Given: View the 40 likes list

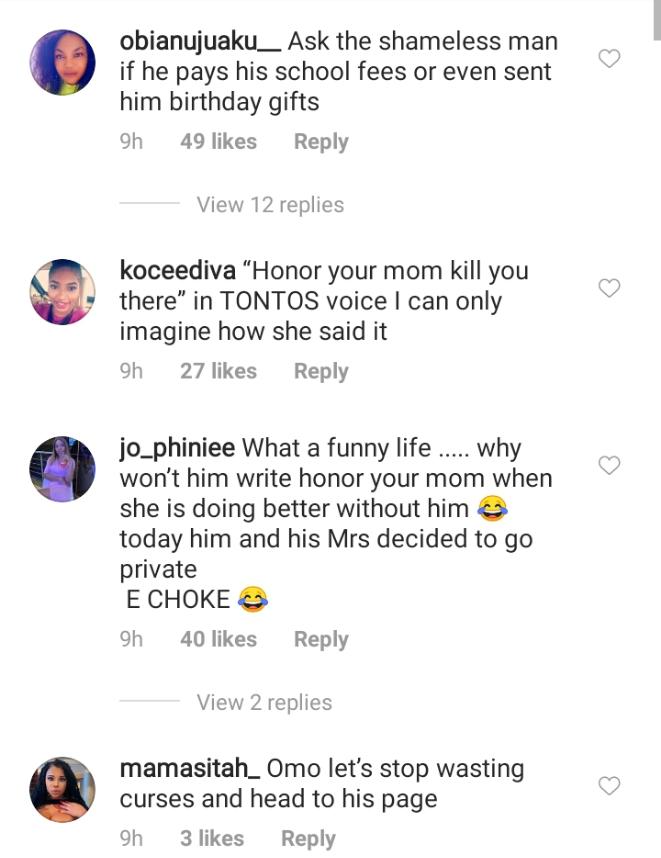Looking at the screenshot, I should [x=218, y=639].
